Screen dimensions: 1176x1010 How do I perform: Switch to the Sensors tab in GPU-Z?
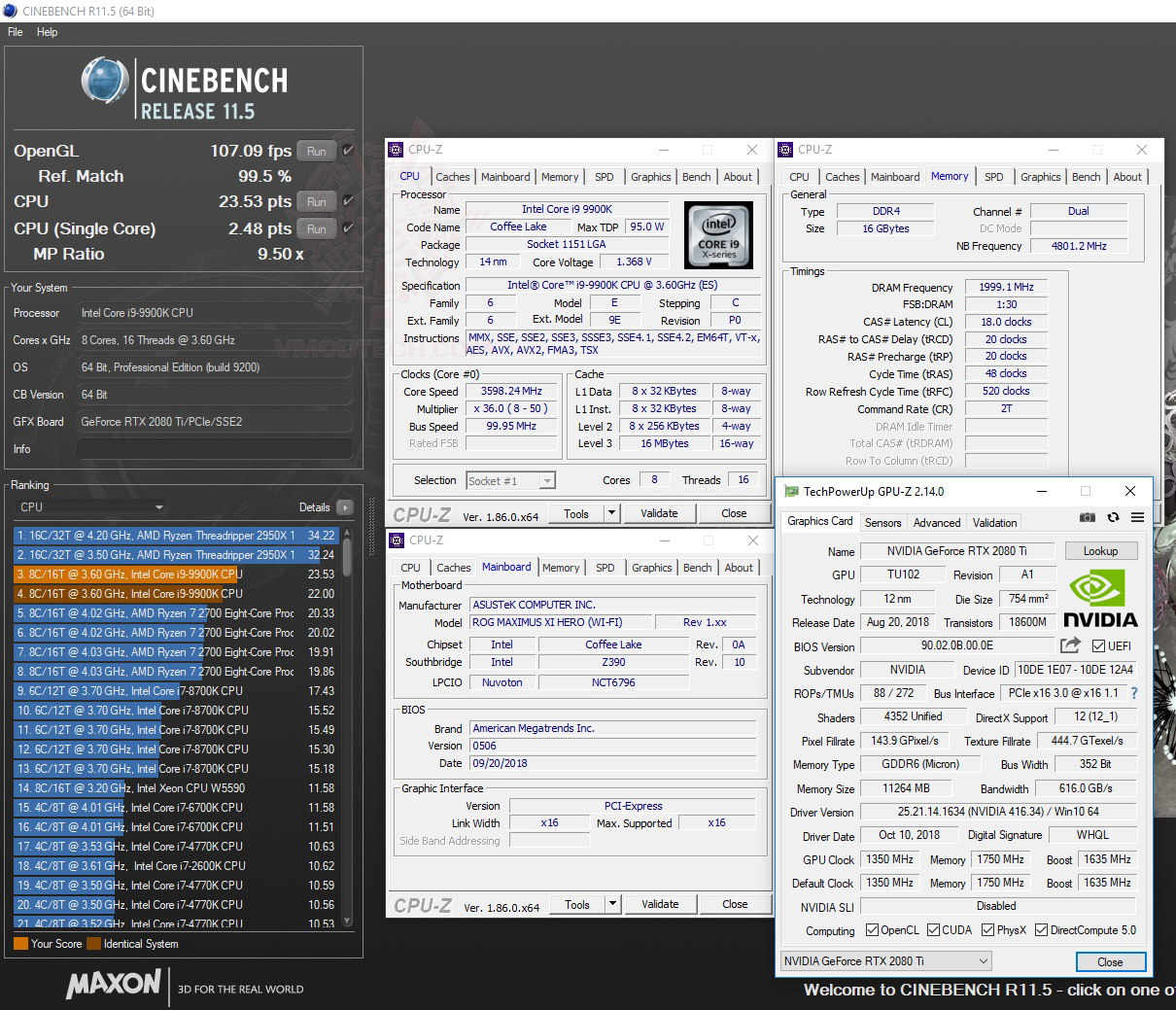point(883,522)
